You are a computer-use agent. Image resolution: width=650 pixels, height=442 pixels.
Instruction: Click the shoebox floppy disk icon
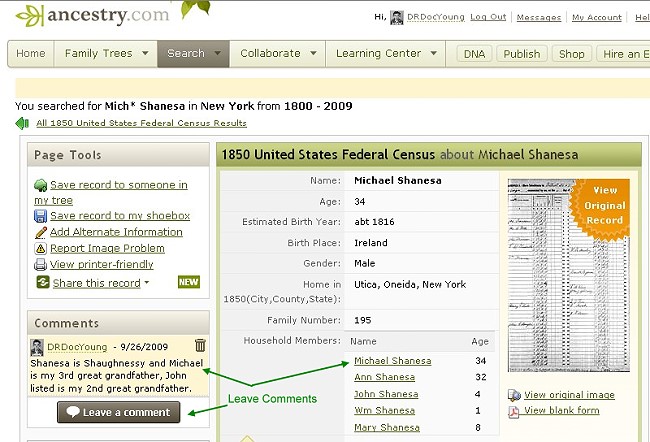coord(40,216)
